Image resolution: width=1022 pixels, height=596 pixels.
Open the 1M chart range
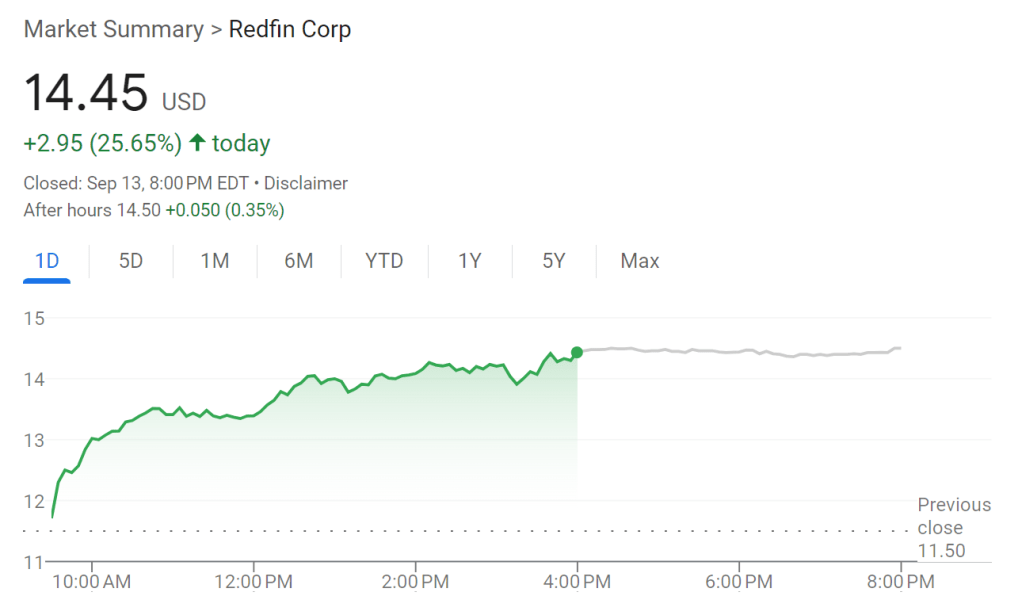point(215,261)
